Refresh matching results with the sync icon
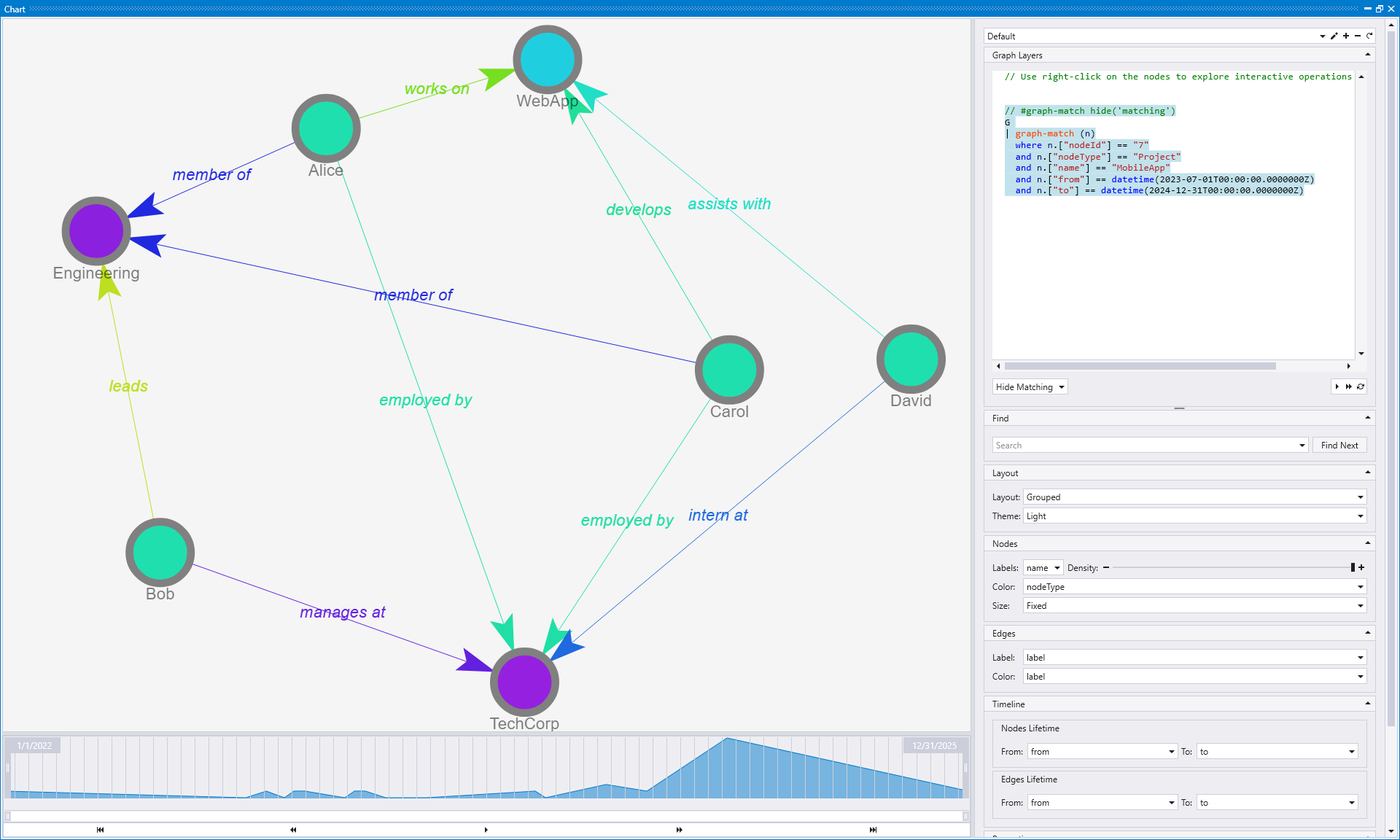The image size is (1400, 840). click(x=1361, y=386)
